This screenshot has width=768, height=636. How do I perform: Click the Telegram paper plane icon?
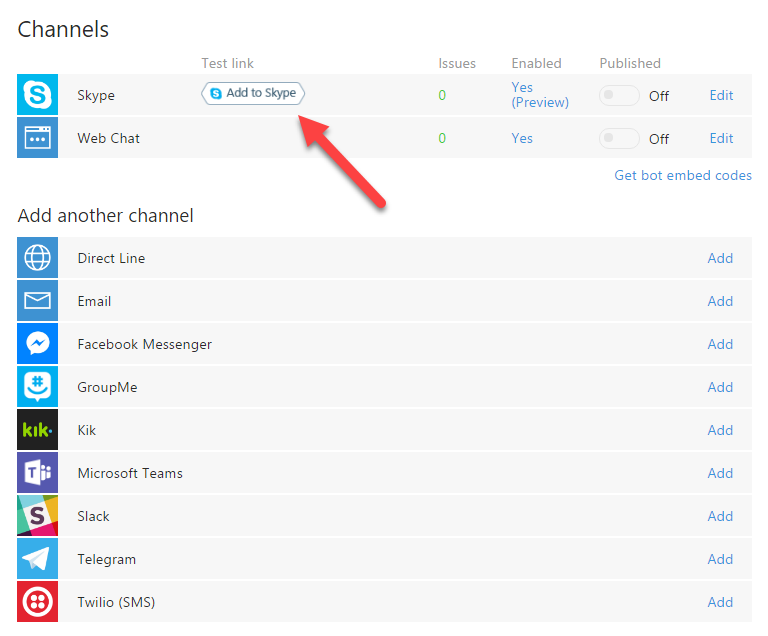coord(38,559)
